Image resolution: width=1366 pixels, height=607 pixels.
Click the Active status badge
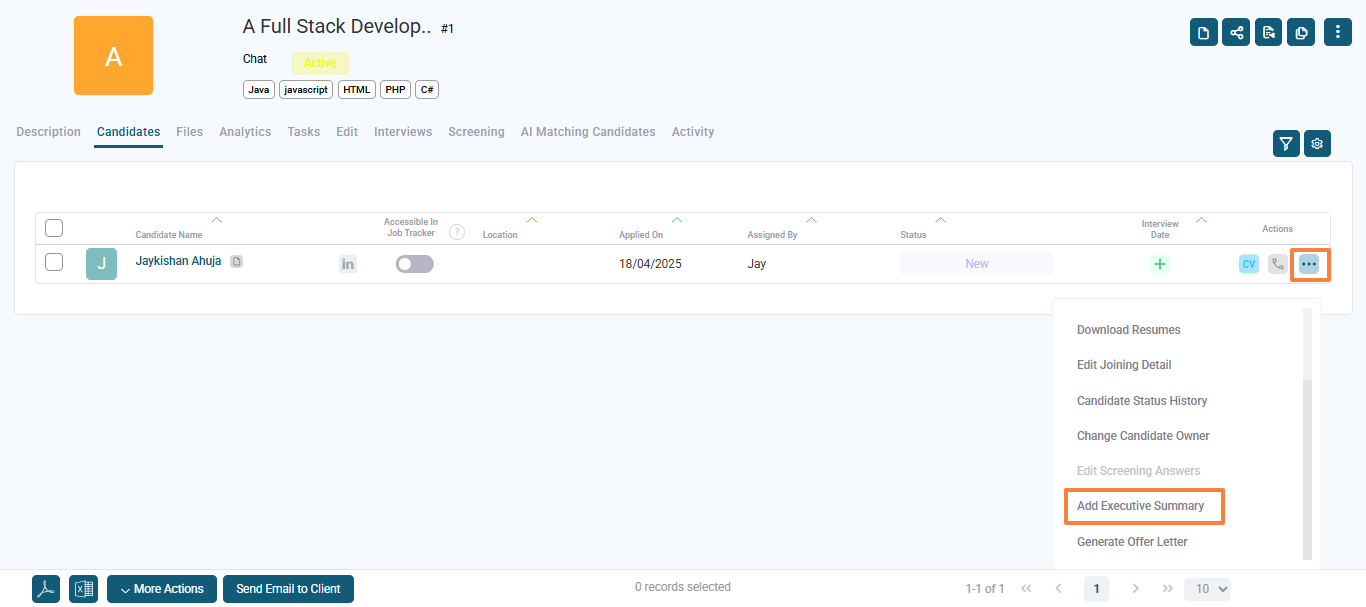[320, 63]
